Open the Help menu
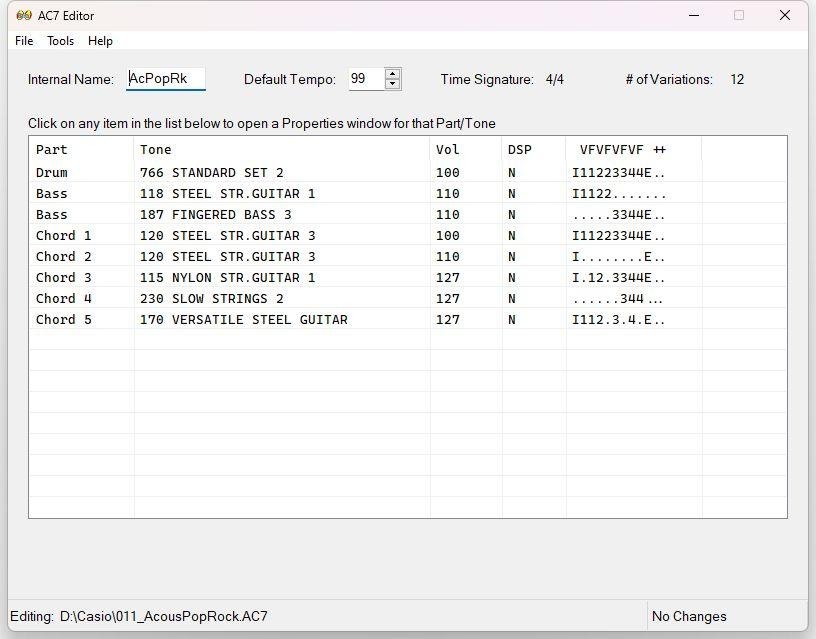Viewport: 816px width, 639px height. 100,41
